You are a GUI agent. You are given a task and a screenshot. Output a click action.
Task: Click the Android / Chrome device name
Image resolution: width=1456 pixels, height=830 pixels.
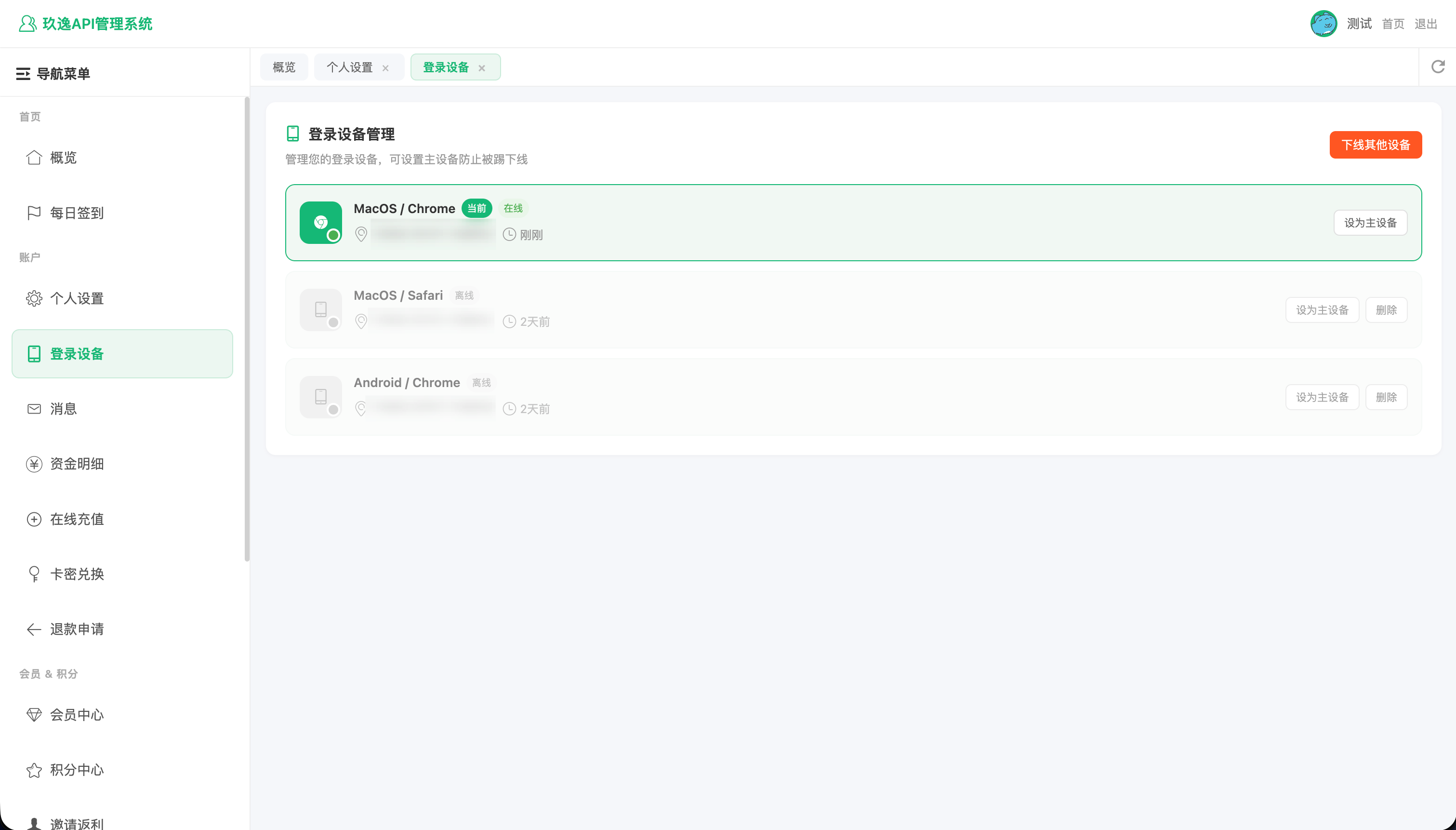click(407, 383)
